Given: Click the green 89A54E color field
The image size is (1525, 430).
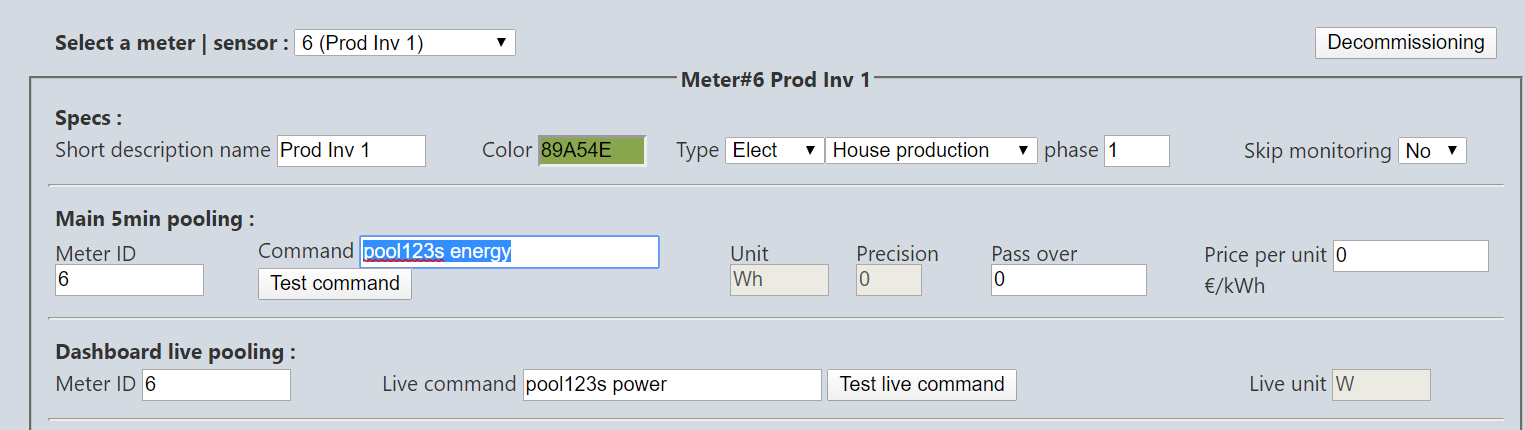Looking at the screenshot, I should [x=592, y=150].
